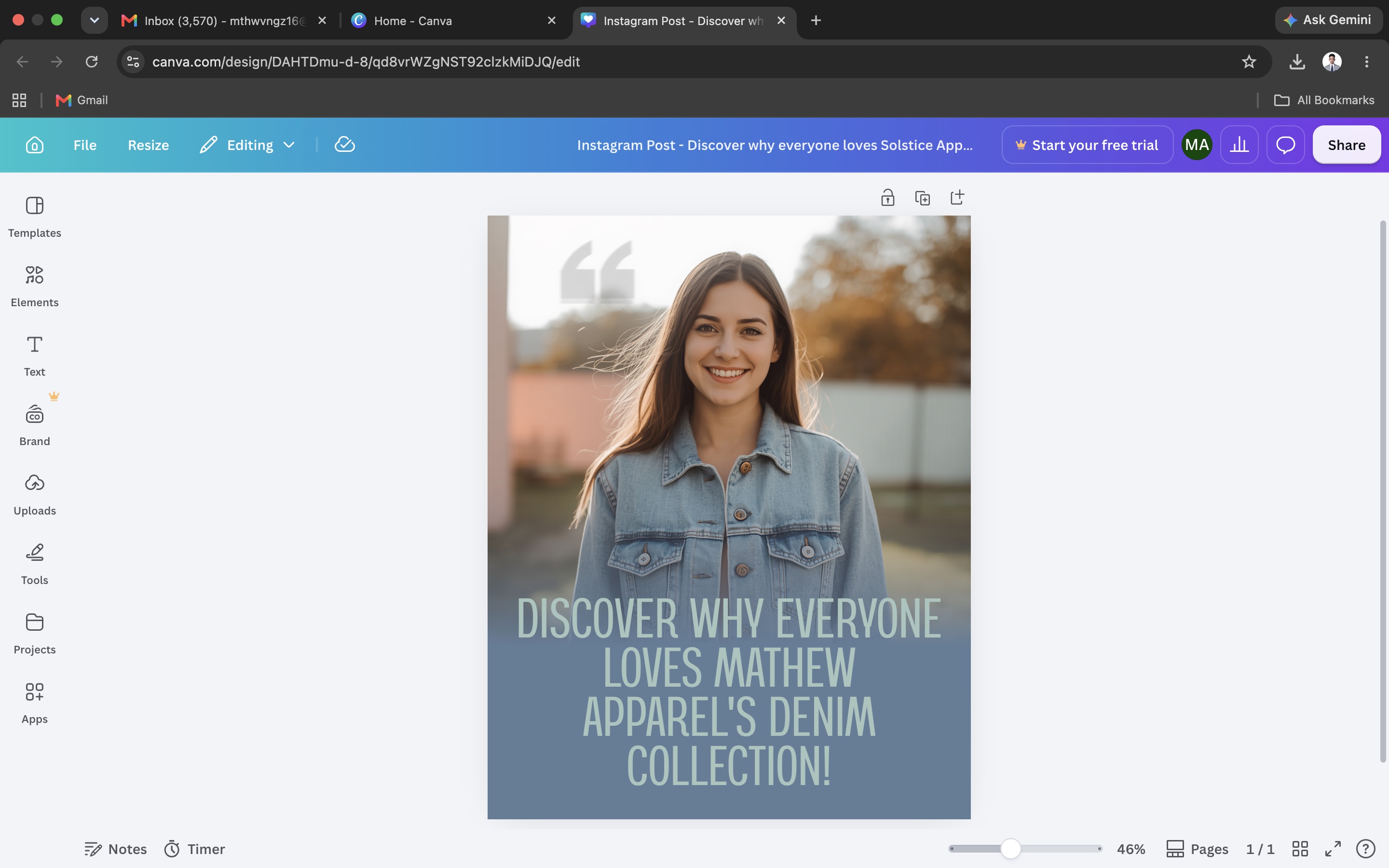Open the Brand panel
Image resolution: width=1389 pixels, height=868 pixels.
point(34,425)
